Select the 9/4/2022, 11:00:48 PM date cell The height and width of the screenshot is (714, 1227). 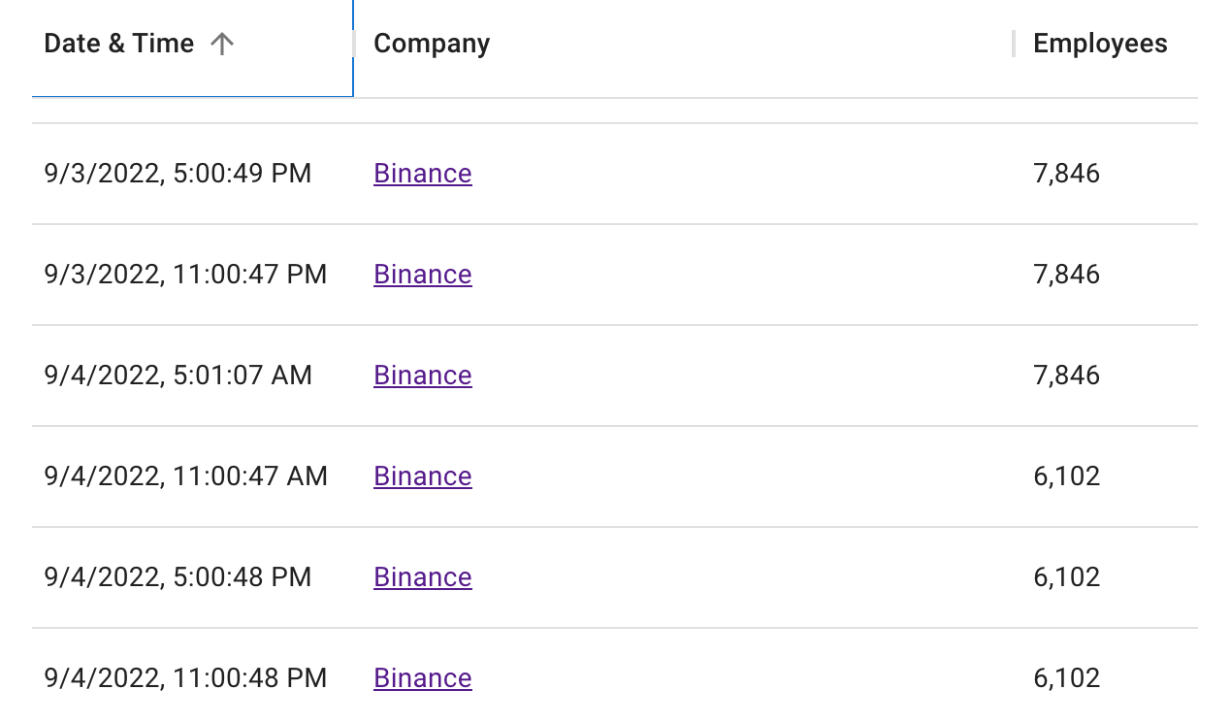click(186, 679)
